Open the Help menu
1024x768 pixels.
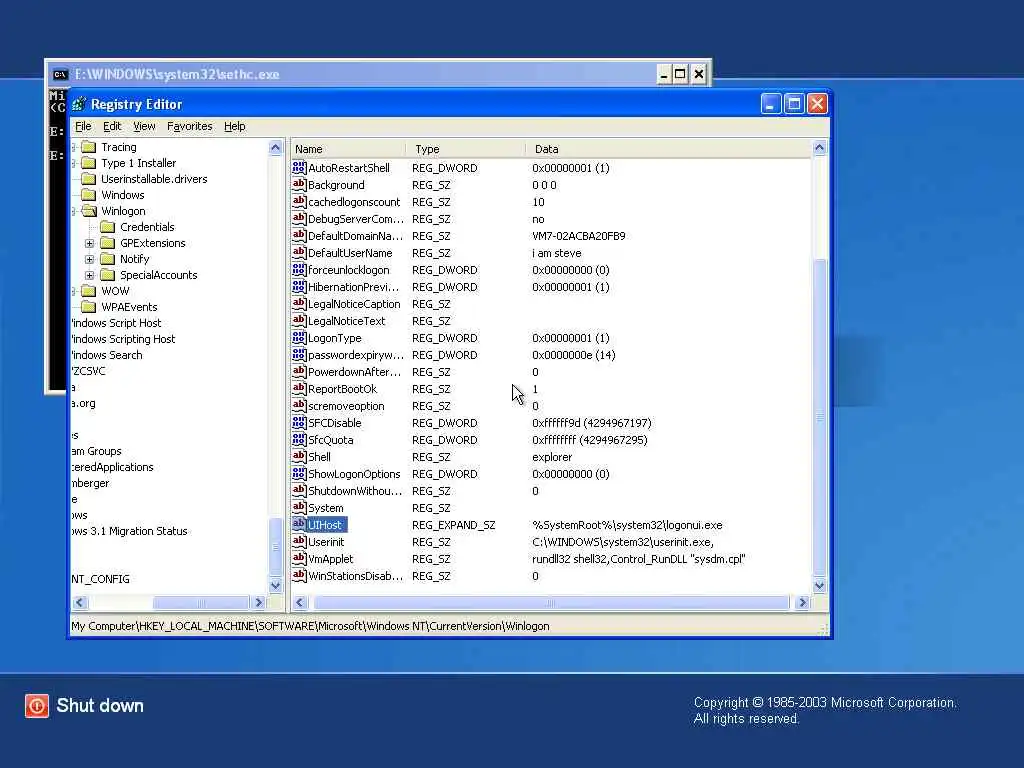(234, 126)
